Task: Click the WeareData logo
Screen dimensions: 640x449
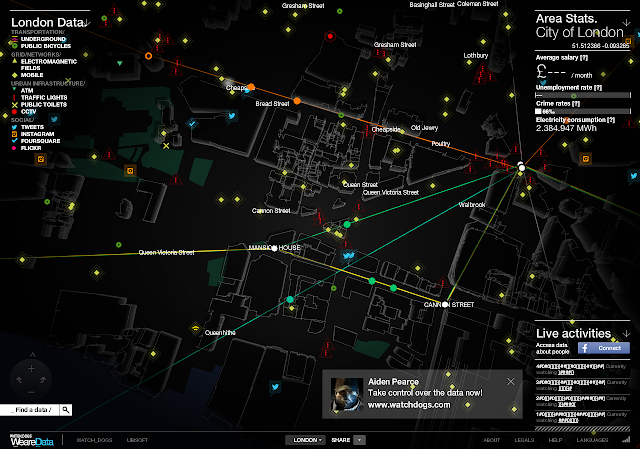Action: (32, 440)
